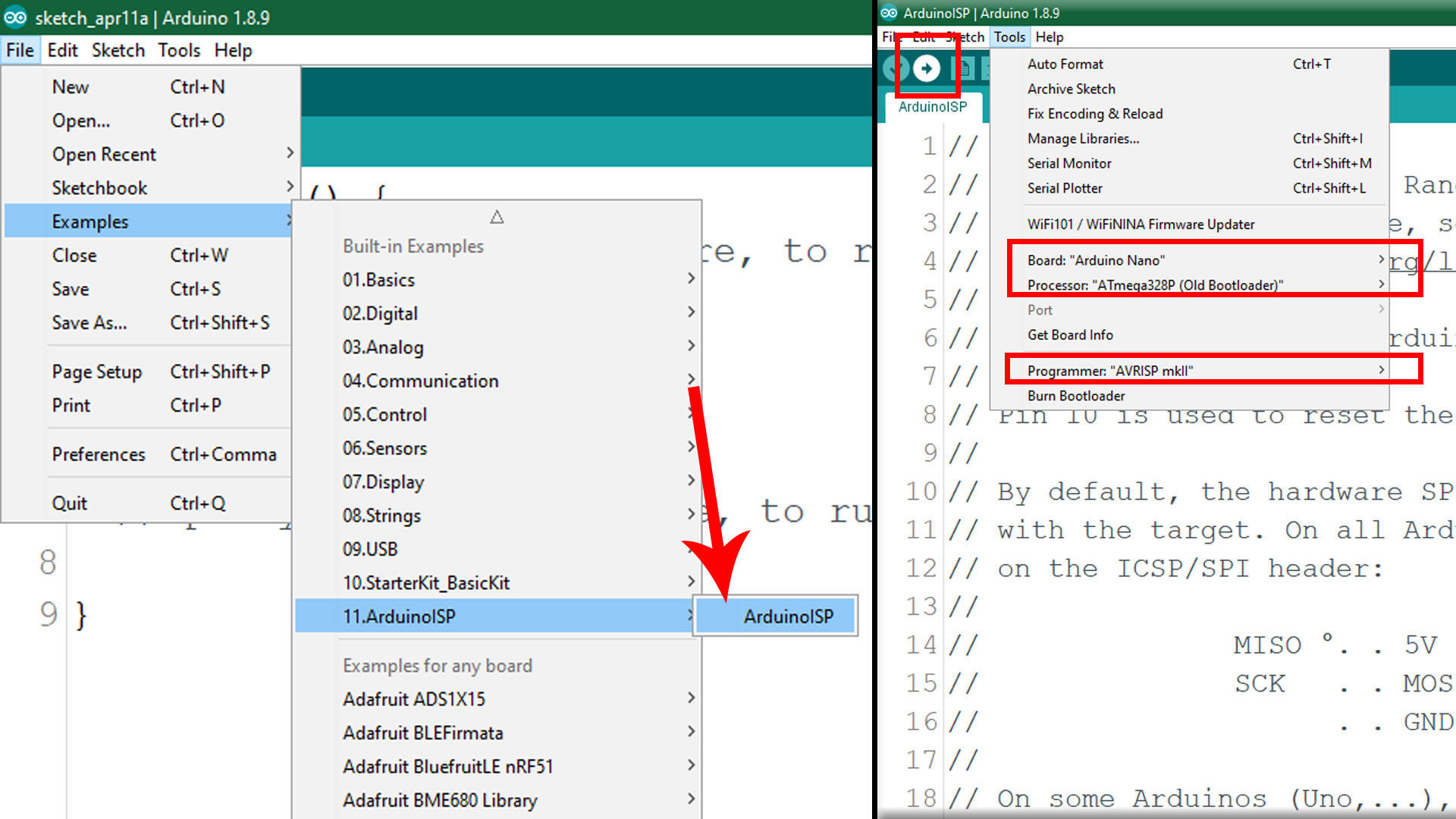Open the File menu in sketch_apr11a window
This screenshot has width=1456, height=819.
(x=20, y=50)
